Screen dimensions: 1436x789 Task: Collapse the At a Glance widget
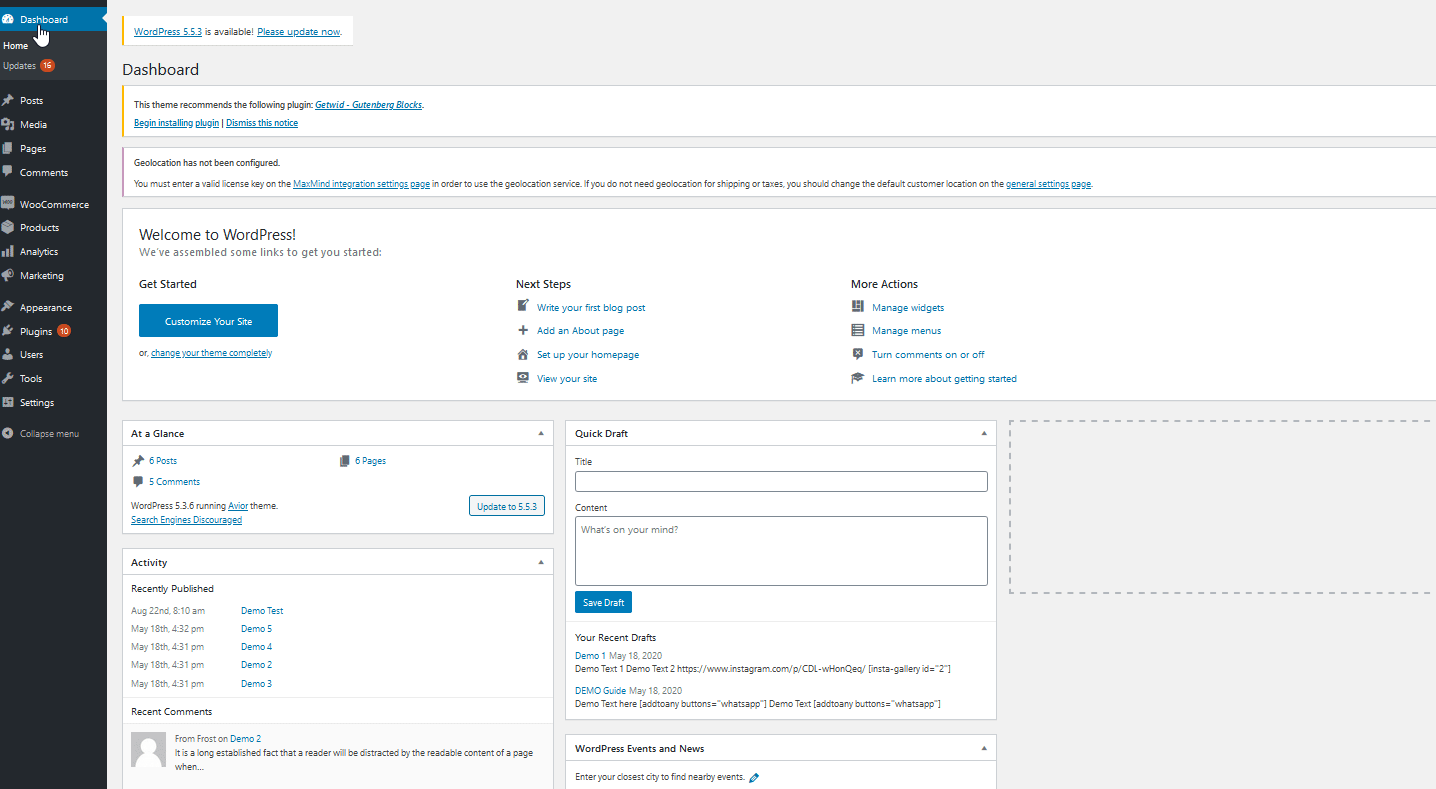pyautogui.click(x=541, y=433)
